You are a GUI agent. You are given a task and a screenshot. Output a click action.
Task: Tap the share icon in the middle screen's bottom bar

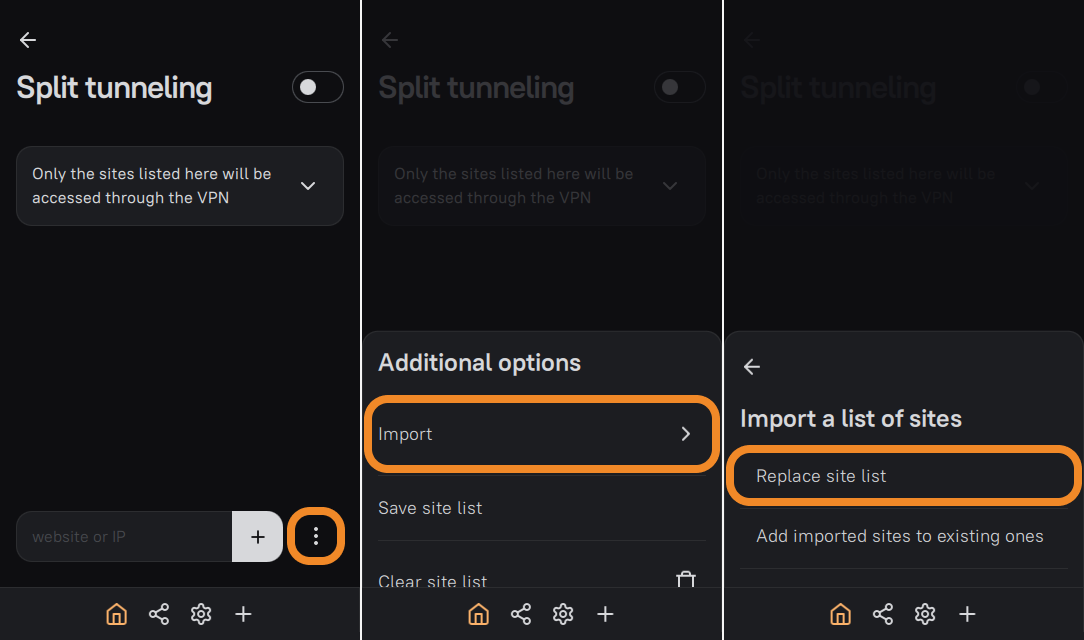521,614
